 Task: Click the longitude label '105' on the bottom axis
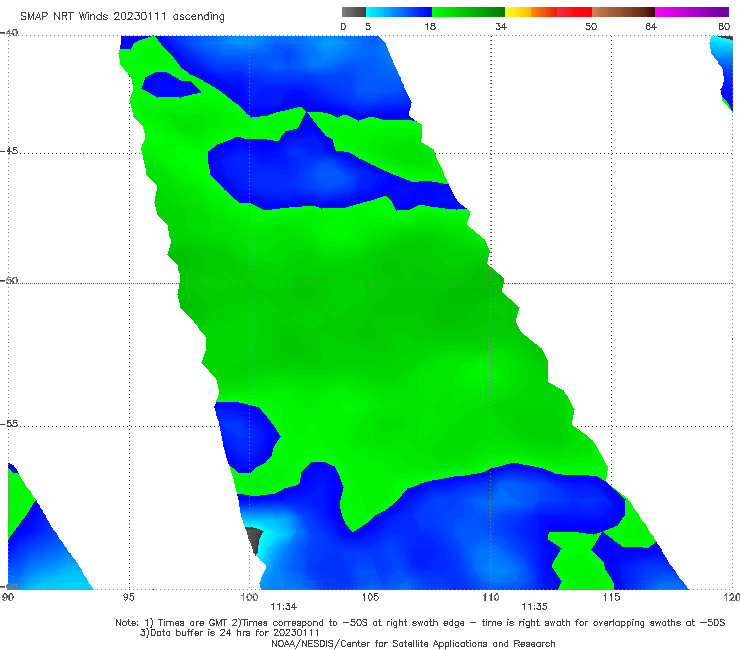[x=370, y=597]
